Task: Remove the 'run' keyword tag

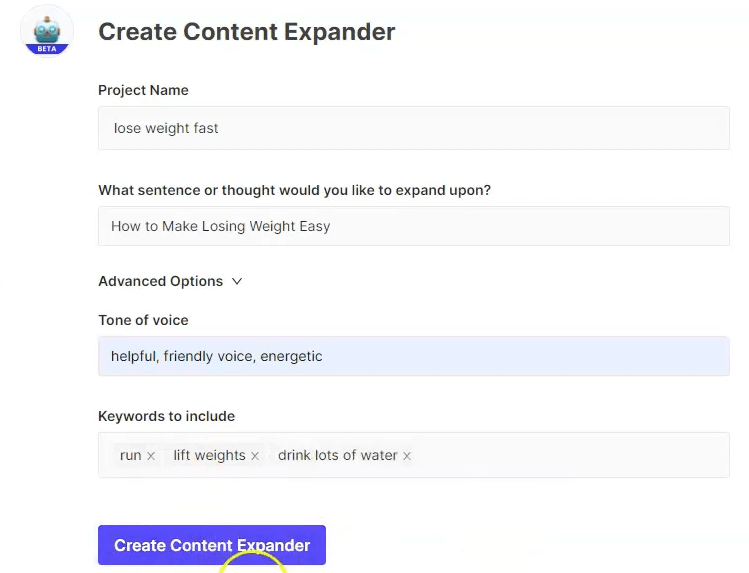Action: (151, 456)
